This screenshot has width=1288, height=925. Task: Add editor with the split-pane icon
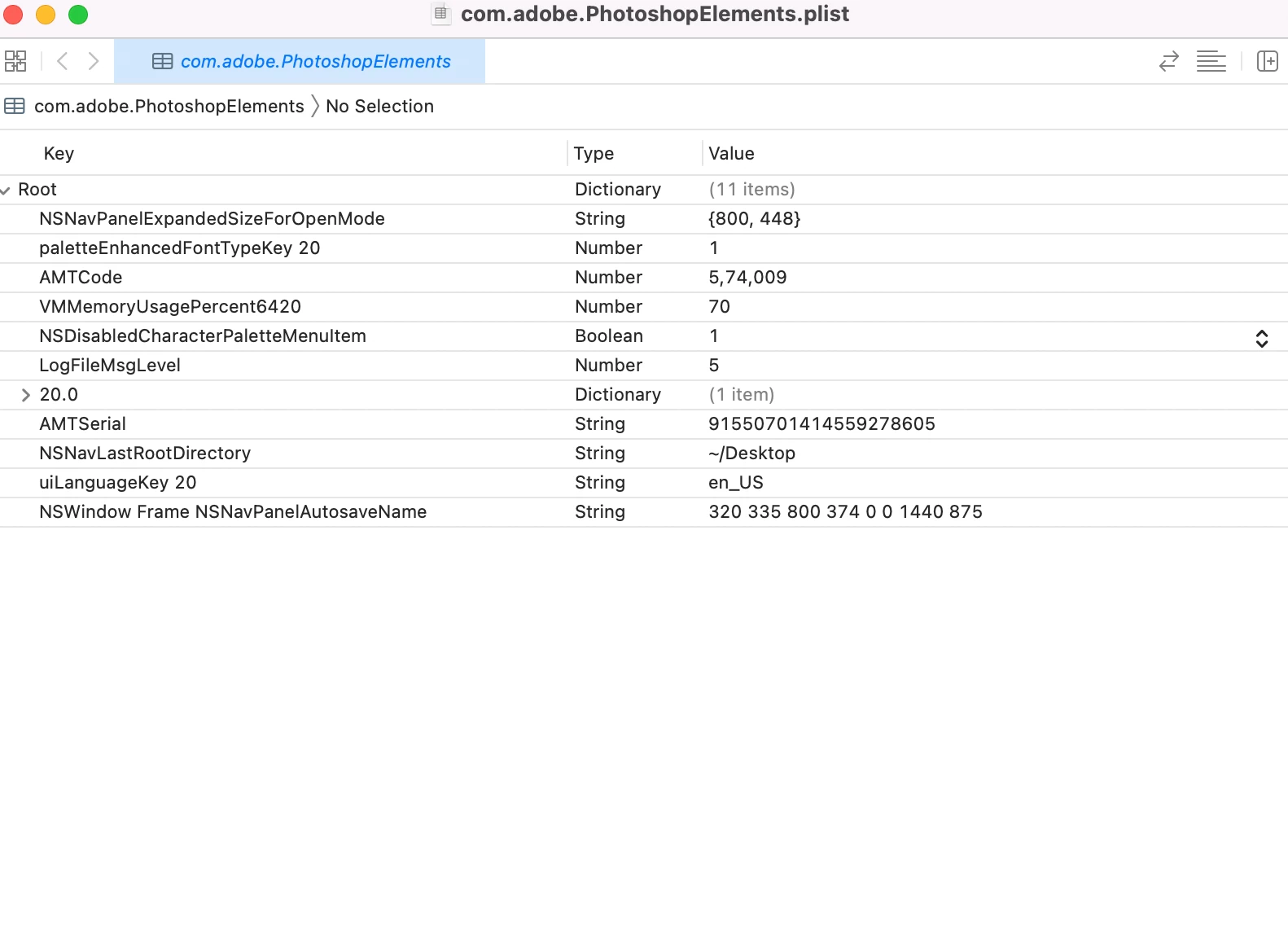point(1268,61)
